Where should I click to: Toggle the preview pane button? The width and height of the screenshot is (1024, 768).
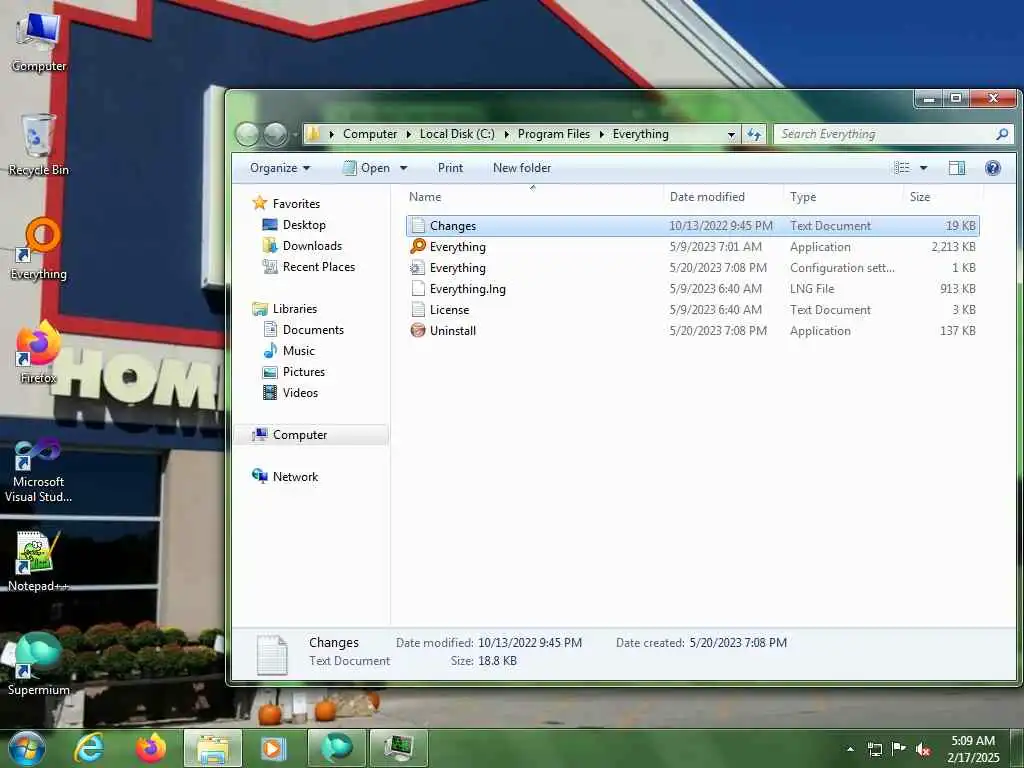tap(957, 168)
